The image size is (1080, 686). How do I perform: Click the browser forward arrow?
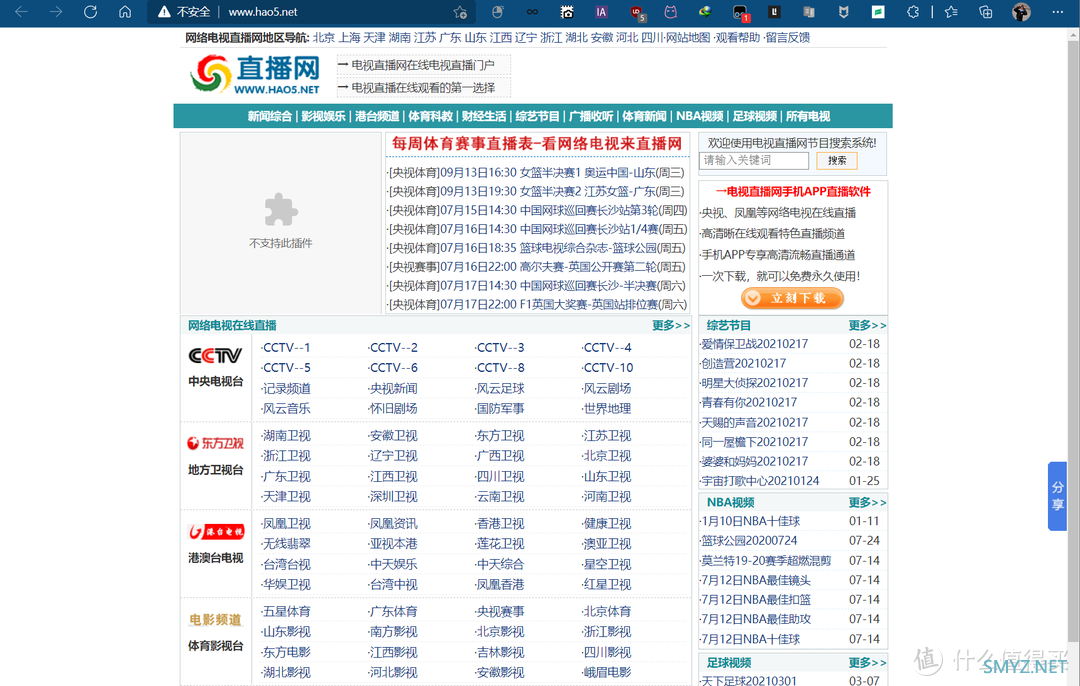tap(56, 12)
